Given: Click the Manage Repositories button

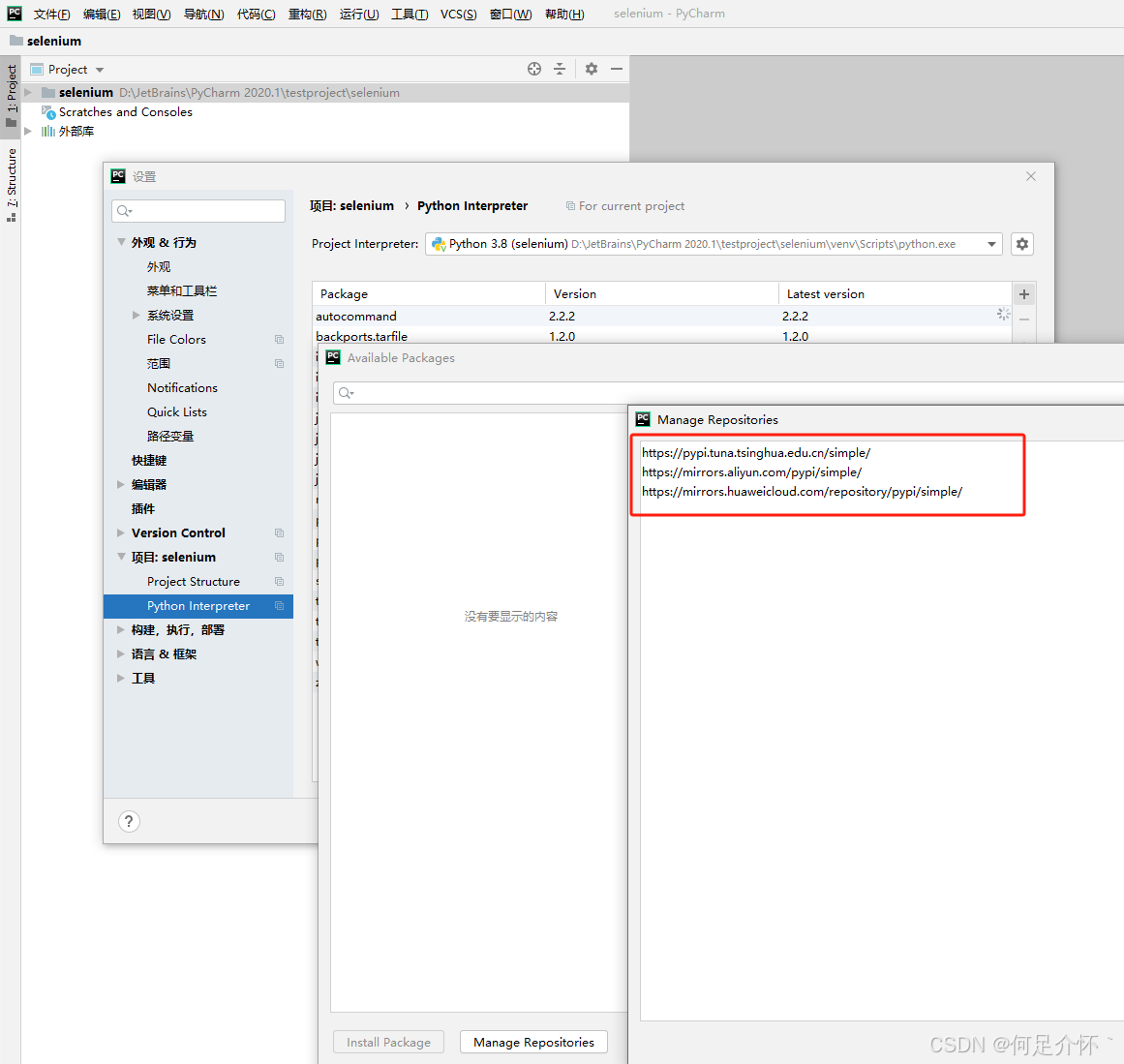Looking at the screenshot, I should (533, 1042).
